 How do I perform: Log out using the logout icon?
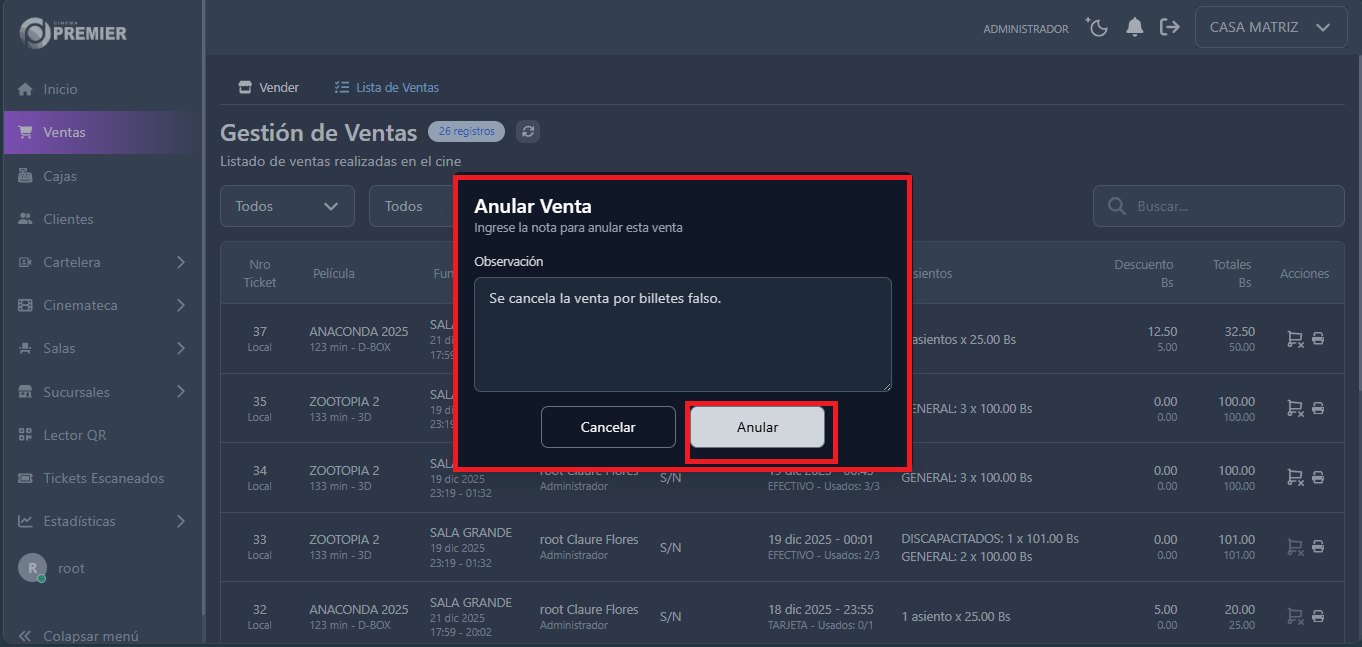[x=1170, y=27]
